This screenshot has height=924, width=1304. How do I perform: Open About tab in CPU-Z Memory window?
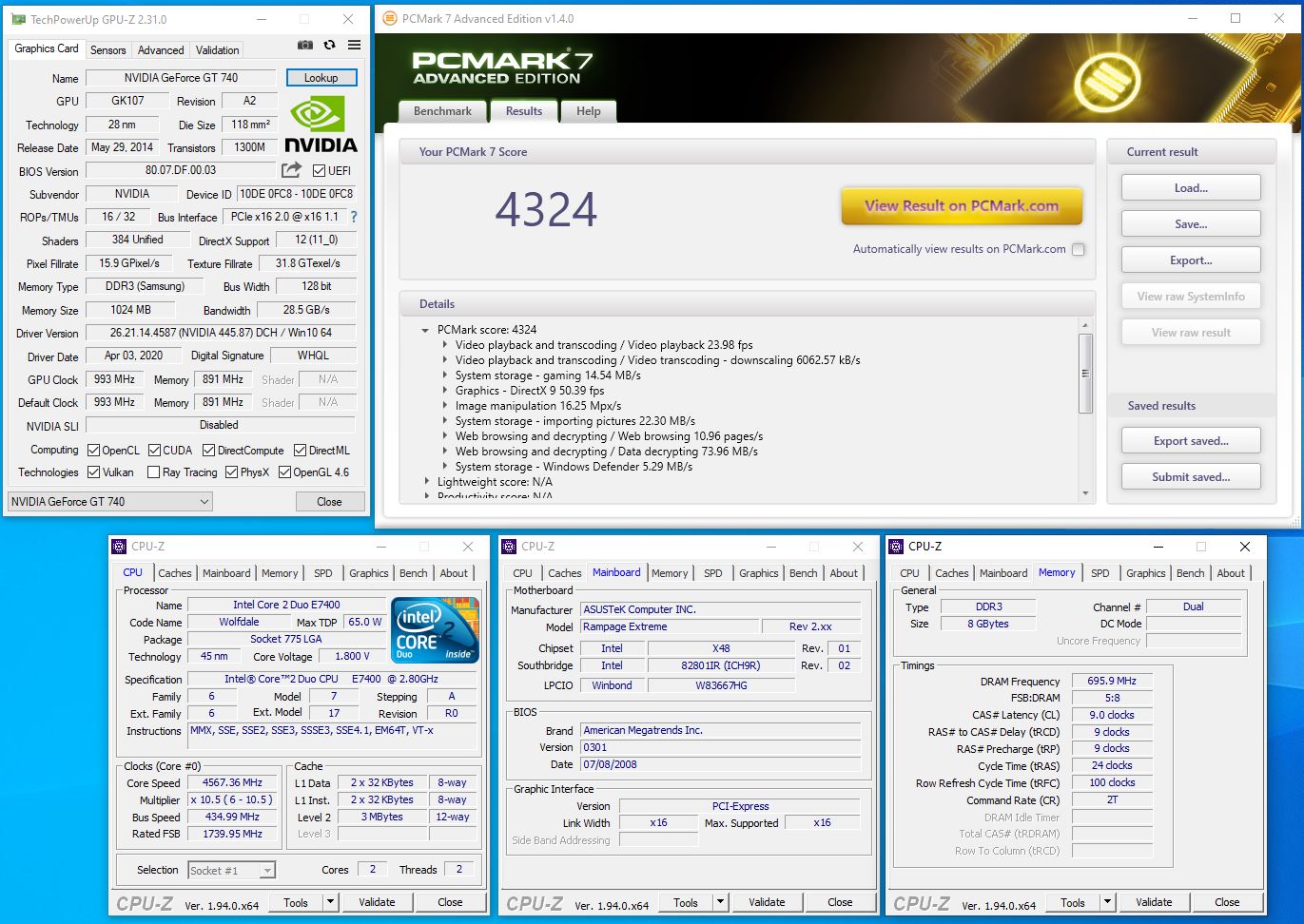click(1231, 573)
